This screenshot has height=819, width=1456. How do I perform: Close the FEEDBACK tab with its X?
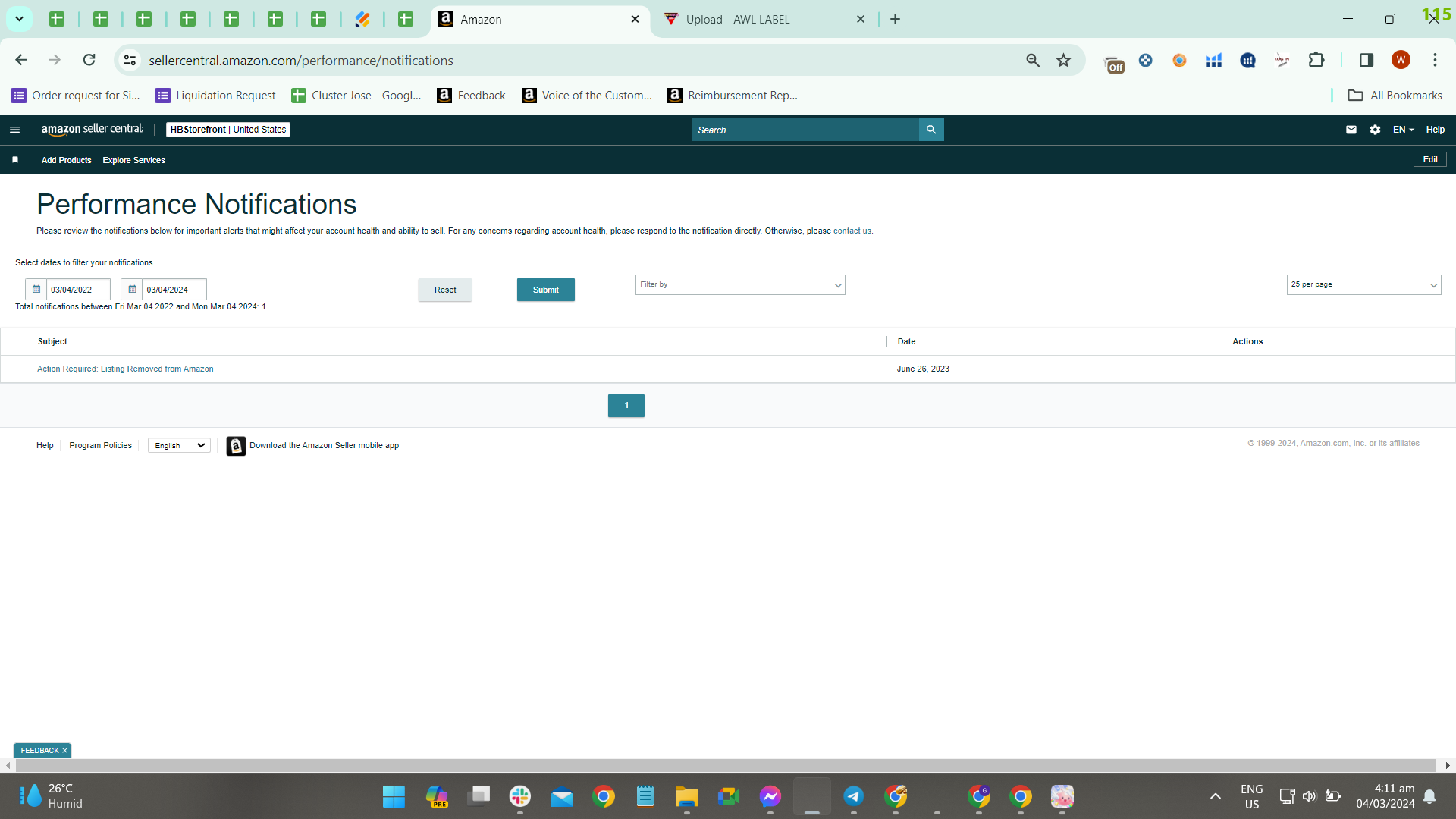pyautogui.click(x=64, y=751)
